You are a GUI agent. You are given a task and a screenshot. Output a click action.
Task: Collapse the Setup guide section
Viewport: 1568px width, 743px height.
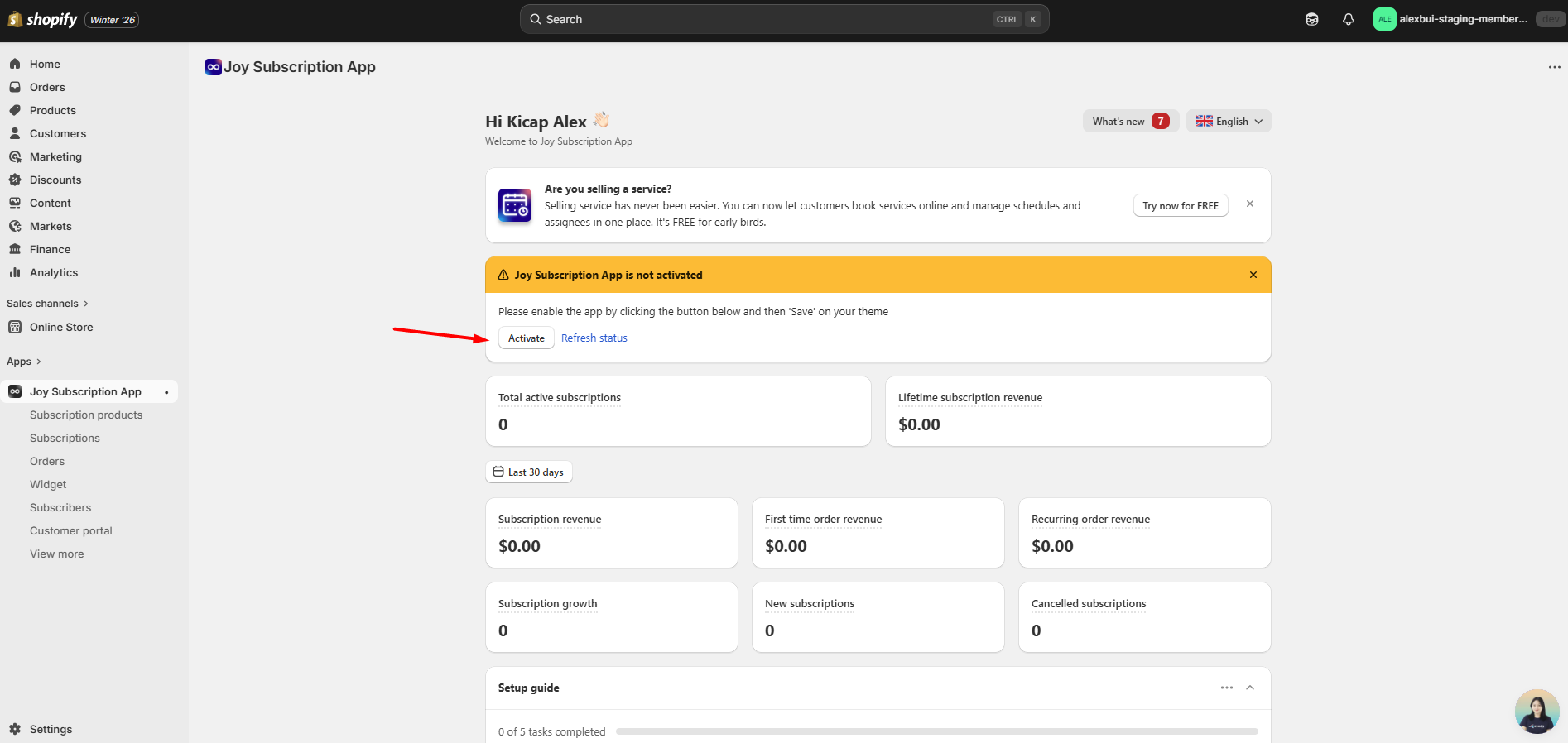(1250, 688)
